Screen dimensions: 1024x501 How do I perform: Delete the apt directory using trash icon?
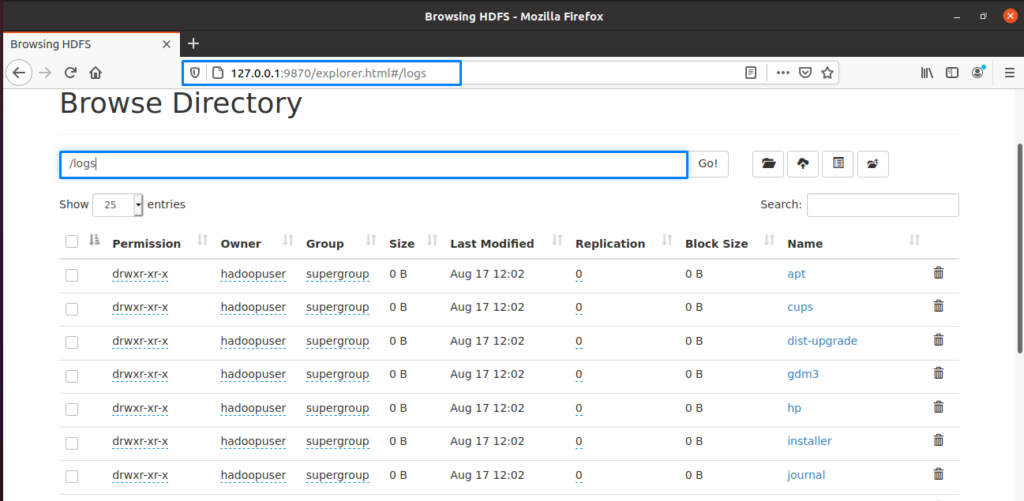coord(938,273)
